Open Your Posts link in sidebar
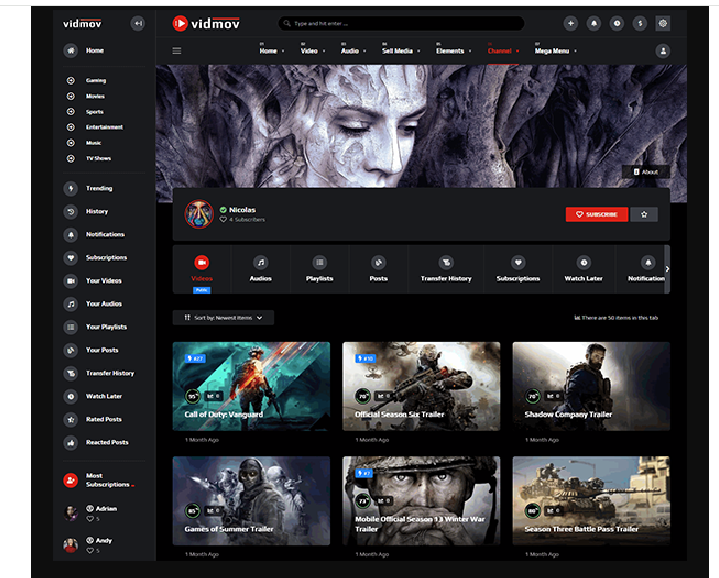The image size is (719, 578). click(102, 350)
